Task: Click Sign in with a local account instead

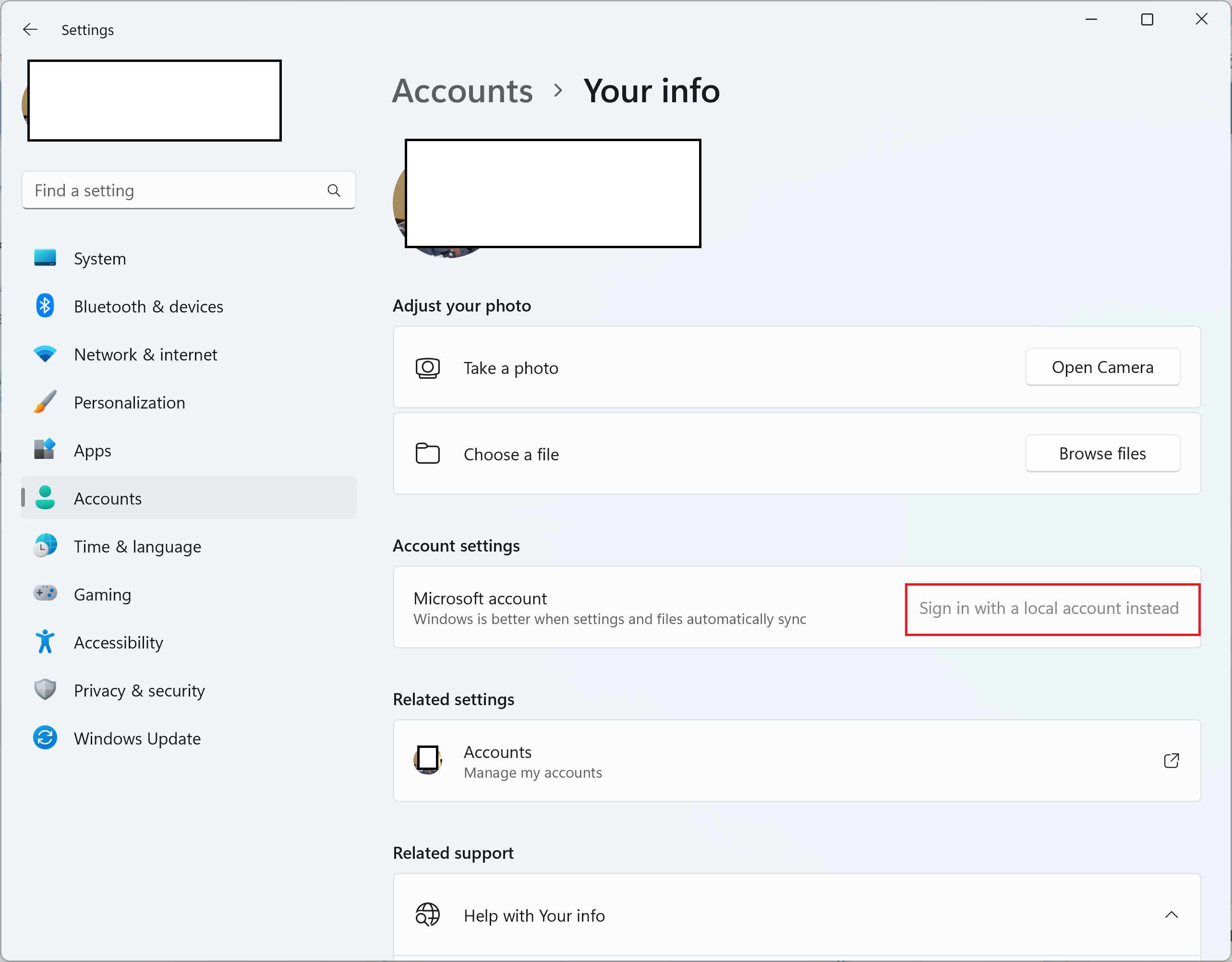Action: (1049, 608)
